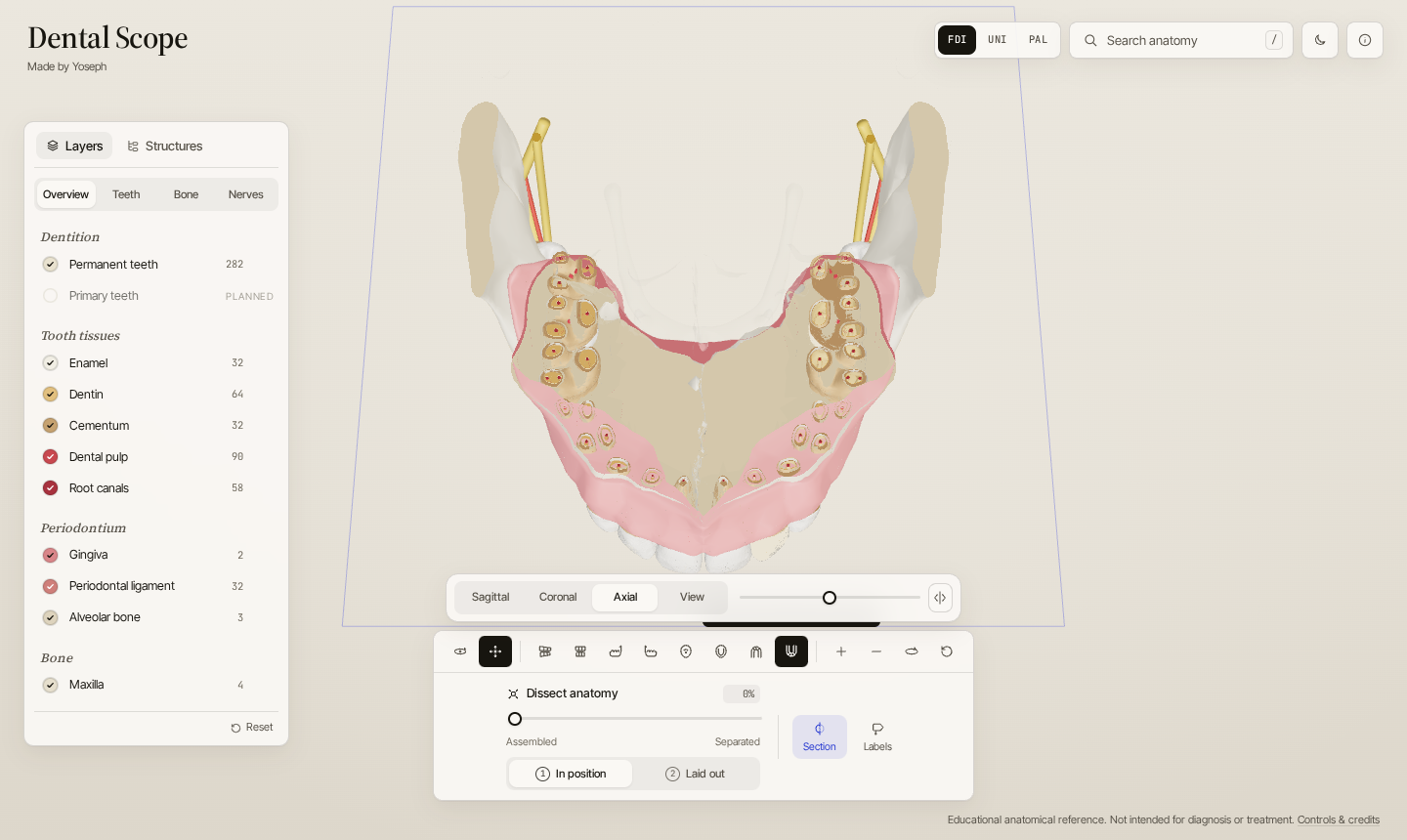Select the pan move tool with four arrows

(495, 651)
